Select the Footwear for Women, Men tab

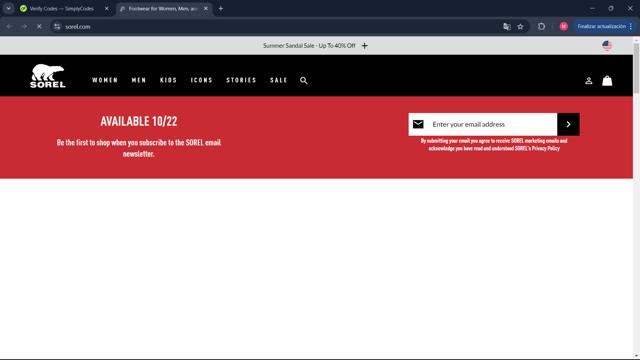pos(162,9)
